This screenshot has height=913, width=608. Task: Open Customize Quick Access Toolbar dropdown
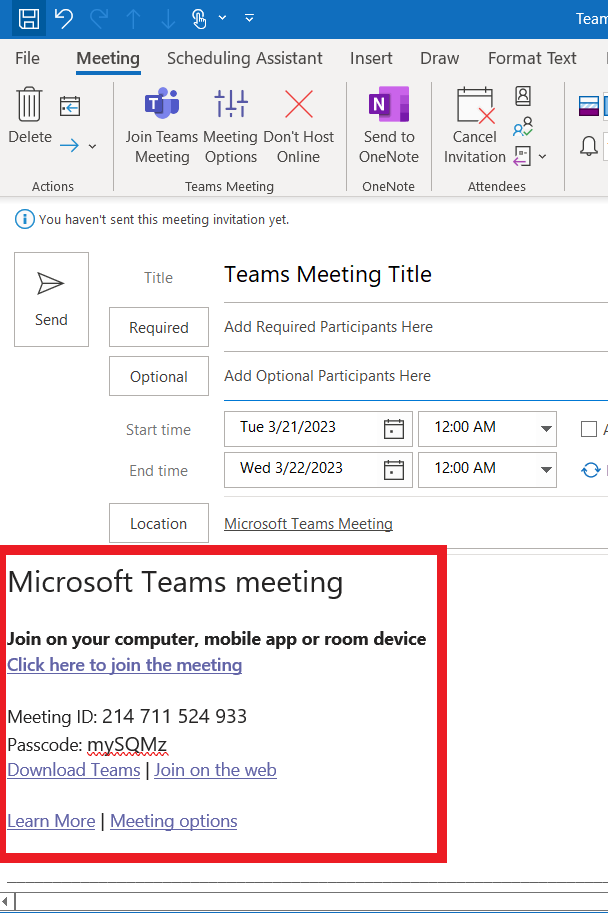coord(249,18)
